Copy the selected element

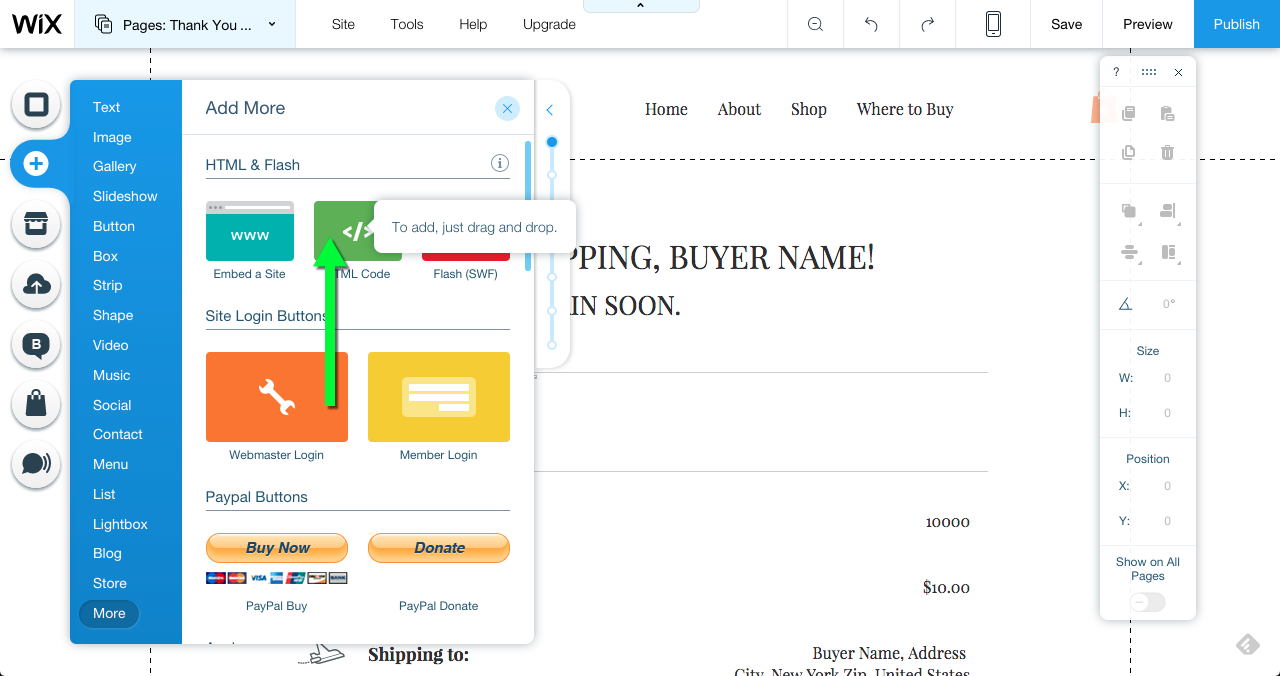1128,113
